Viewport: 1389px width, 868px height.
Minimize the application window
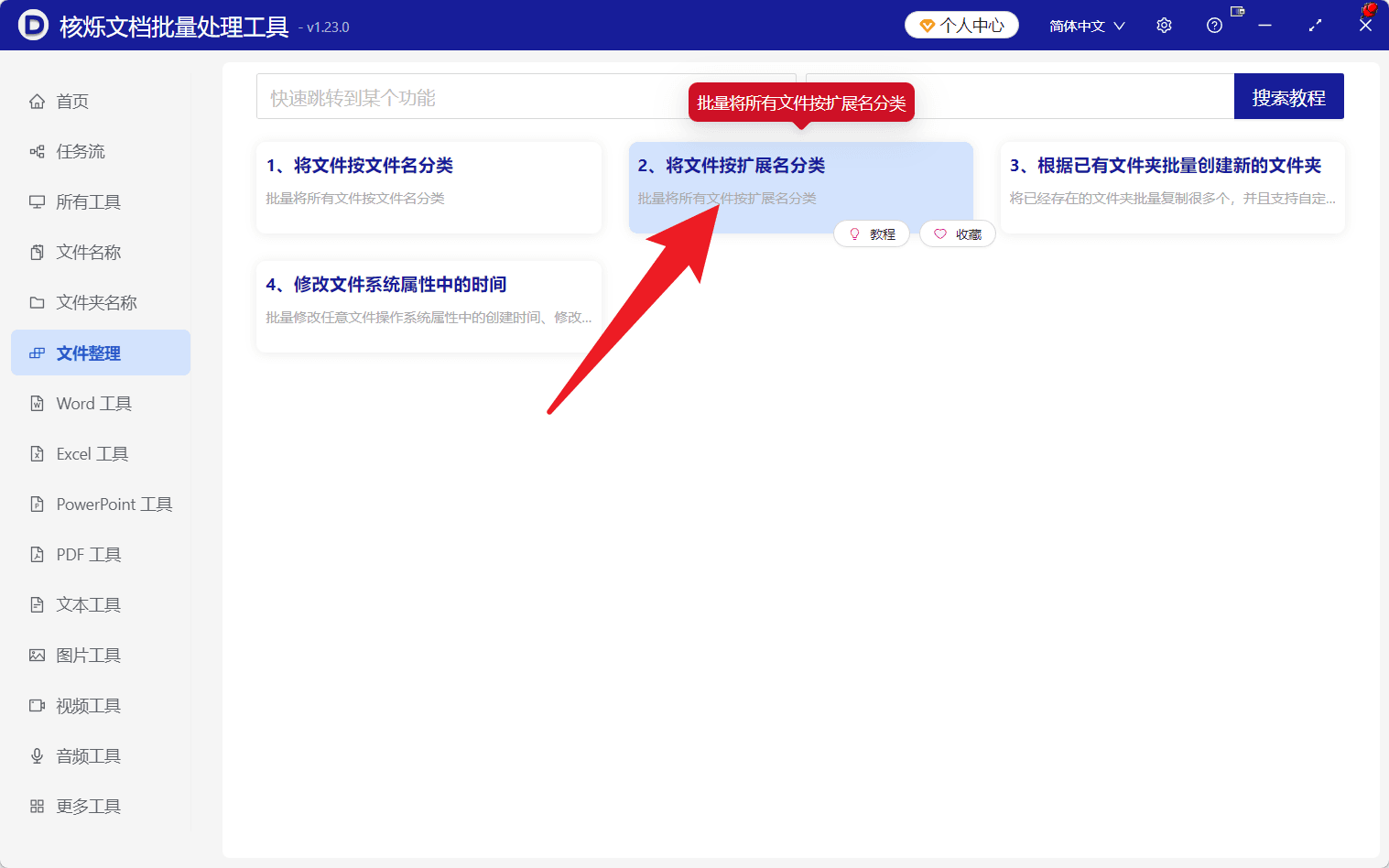click(1264, 26)
